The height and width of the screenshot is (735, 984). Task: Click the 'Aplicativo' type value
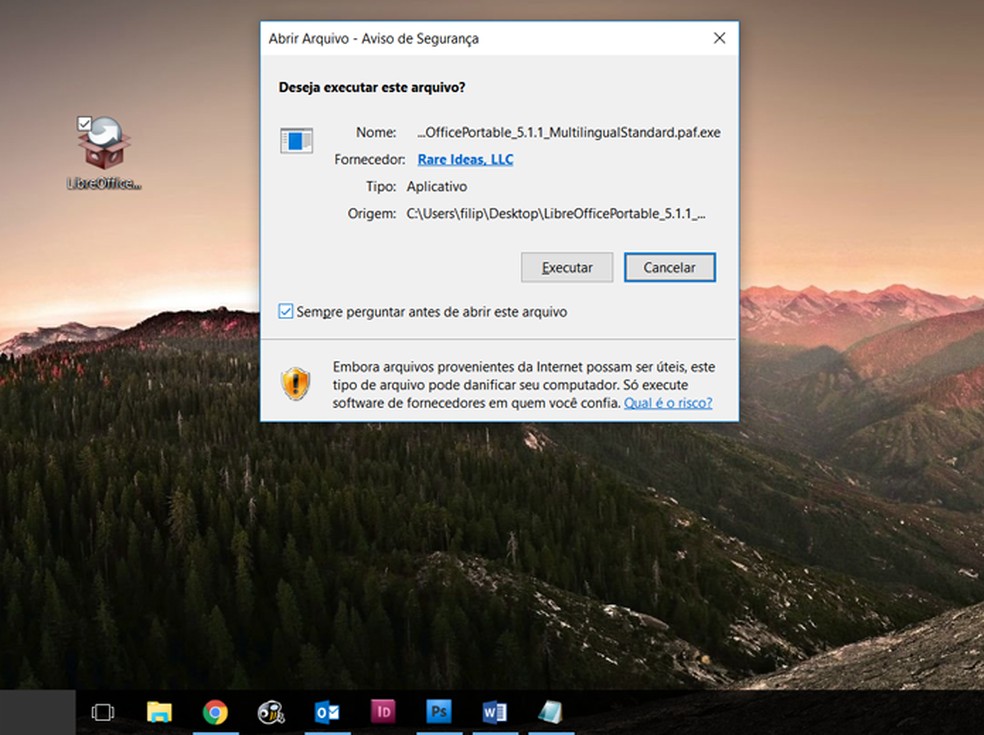(437, 186)
